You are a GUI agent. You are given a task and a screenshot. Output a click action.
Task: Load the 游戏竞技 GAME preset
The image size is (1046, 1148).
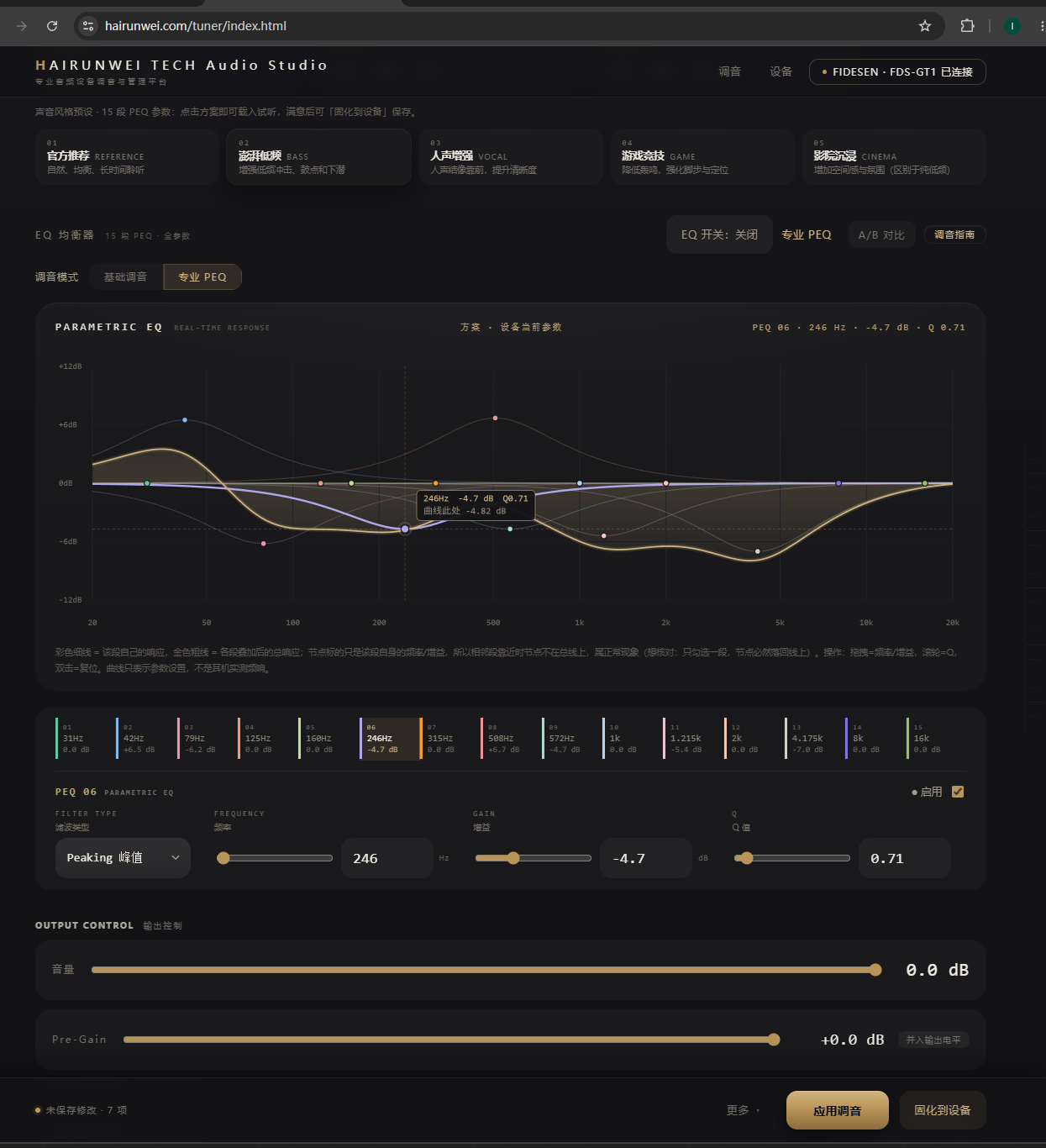702,156
